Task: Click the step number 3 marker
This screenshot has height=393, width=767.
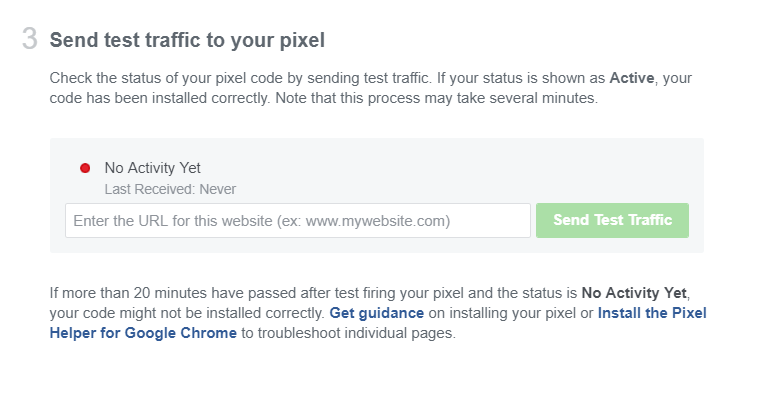Action: pos(29,39)
